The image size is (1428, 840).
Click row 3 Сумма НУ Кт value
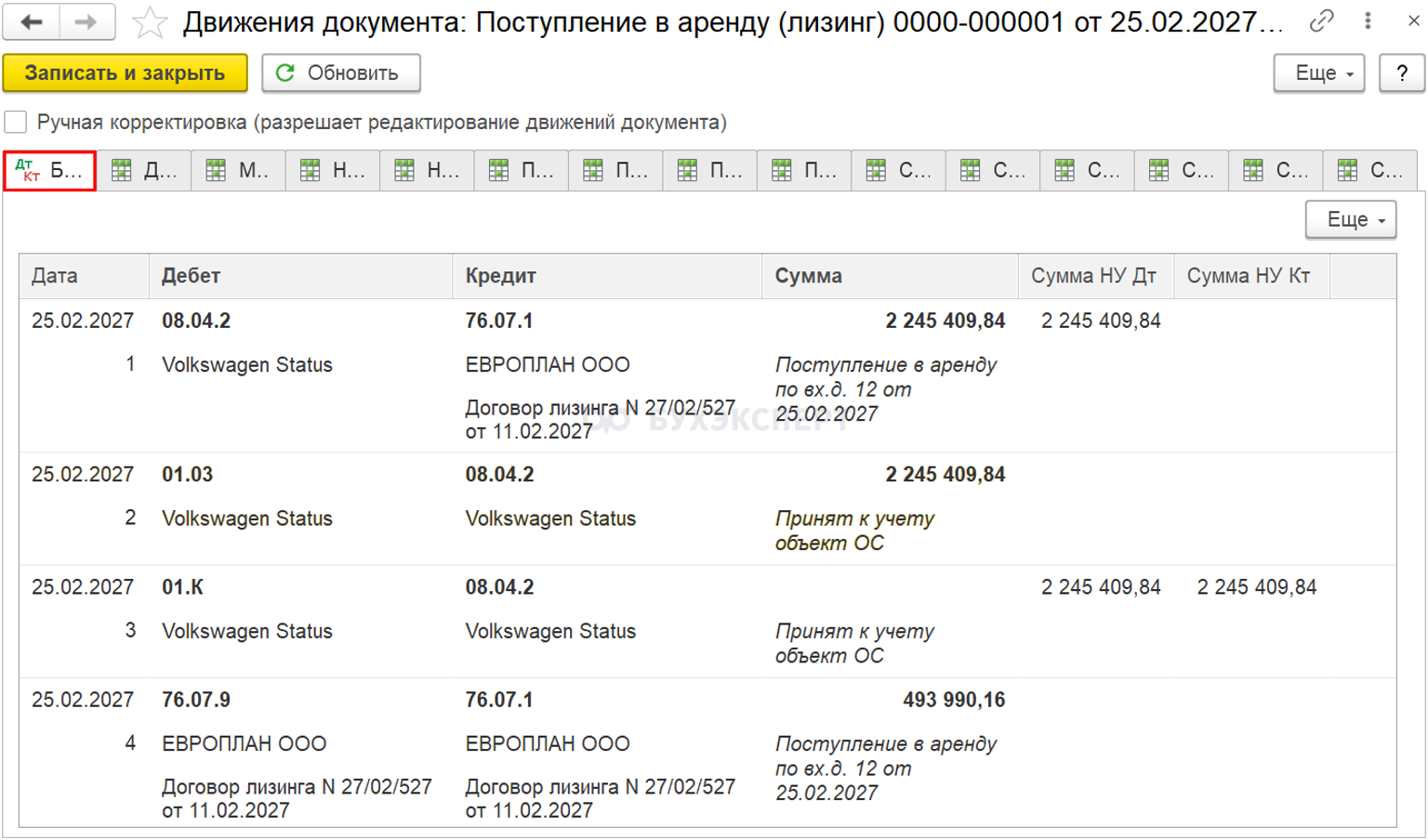1256,586
